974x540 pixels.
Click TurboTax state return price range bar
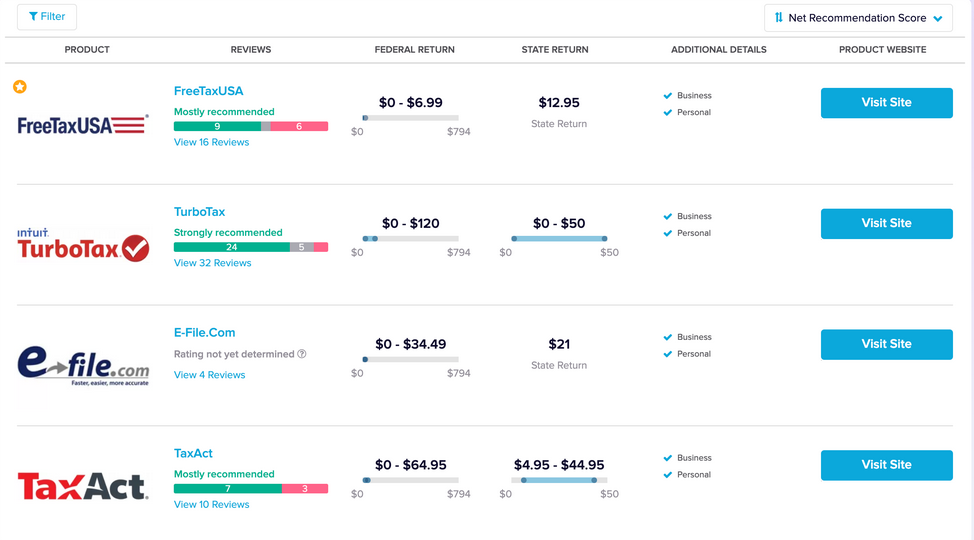[559, 239]
